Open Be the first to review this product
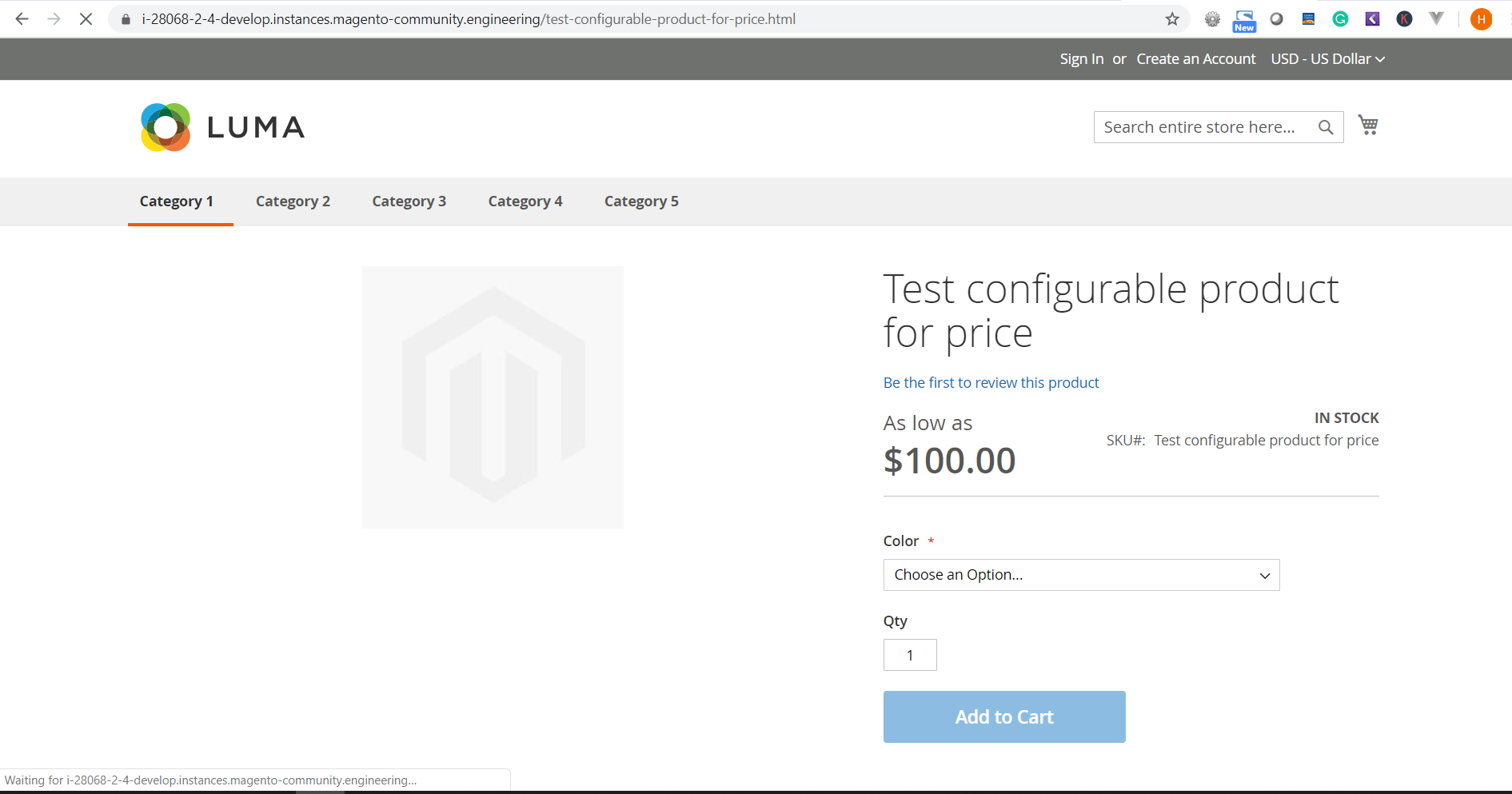Viewport: 1512px width, 794px height. (x=991, y=382)
